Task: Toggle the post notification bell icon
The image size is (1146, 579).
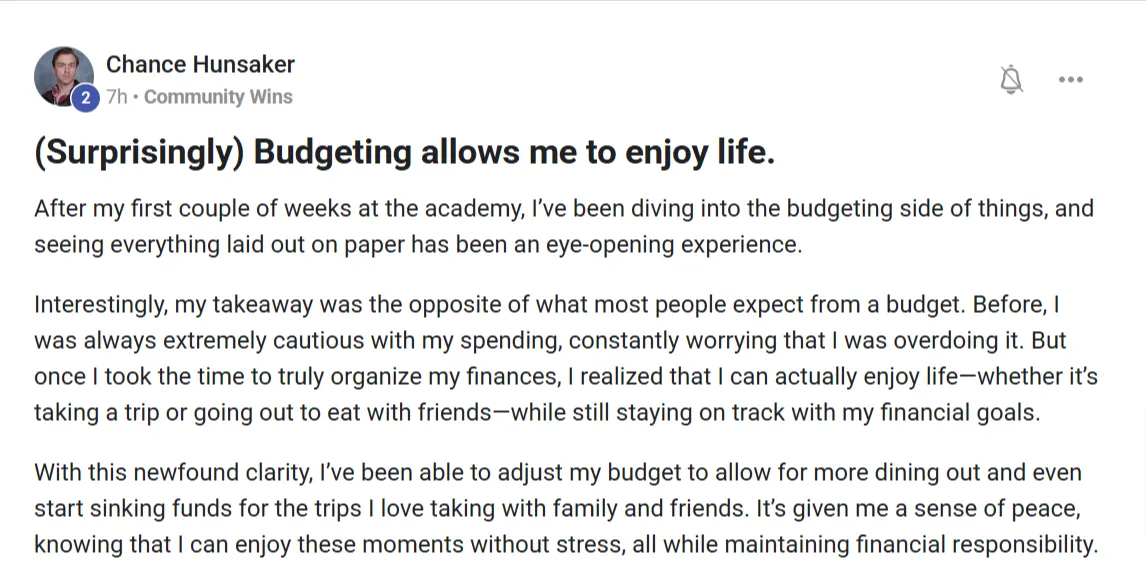Action: coord(1012,79)
